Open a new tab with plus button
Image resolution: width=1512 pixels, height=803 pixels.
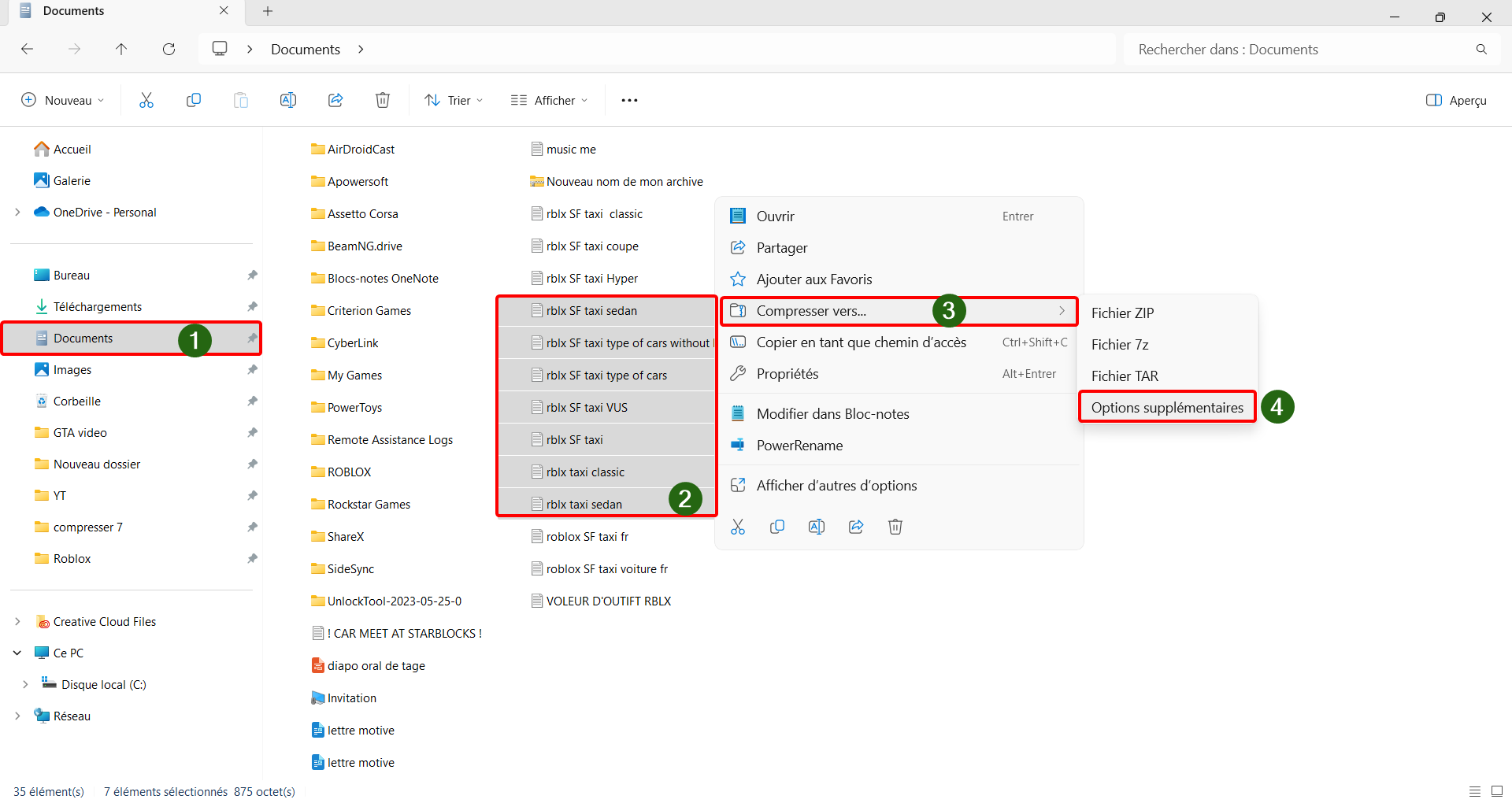coord(268,11)
